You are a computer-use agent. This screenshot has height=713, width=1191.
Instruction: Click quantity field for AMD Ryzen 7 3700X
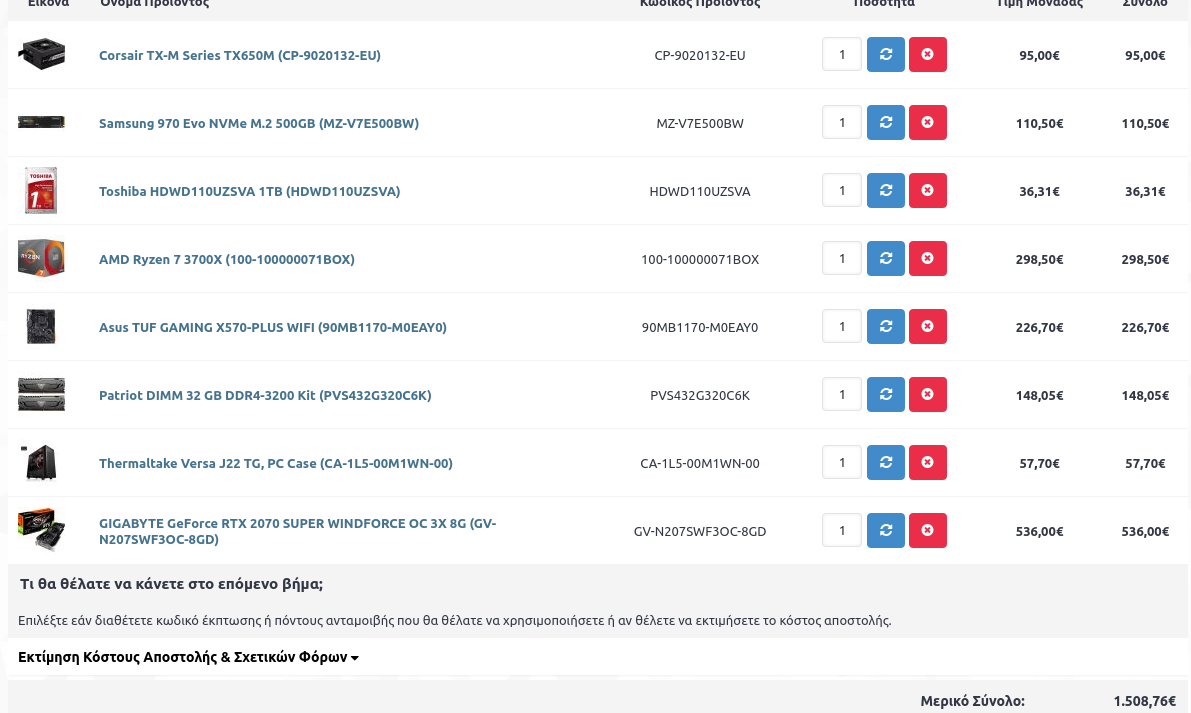coord(842,258)
